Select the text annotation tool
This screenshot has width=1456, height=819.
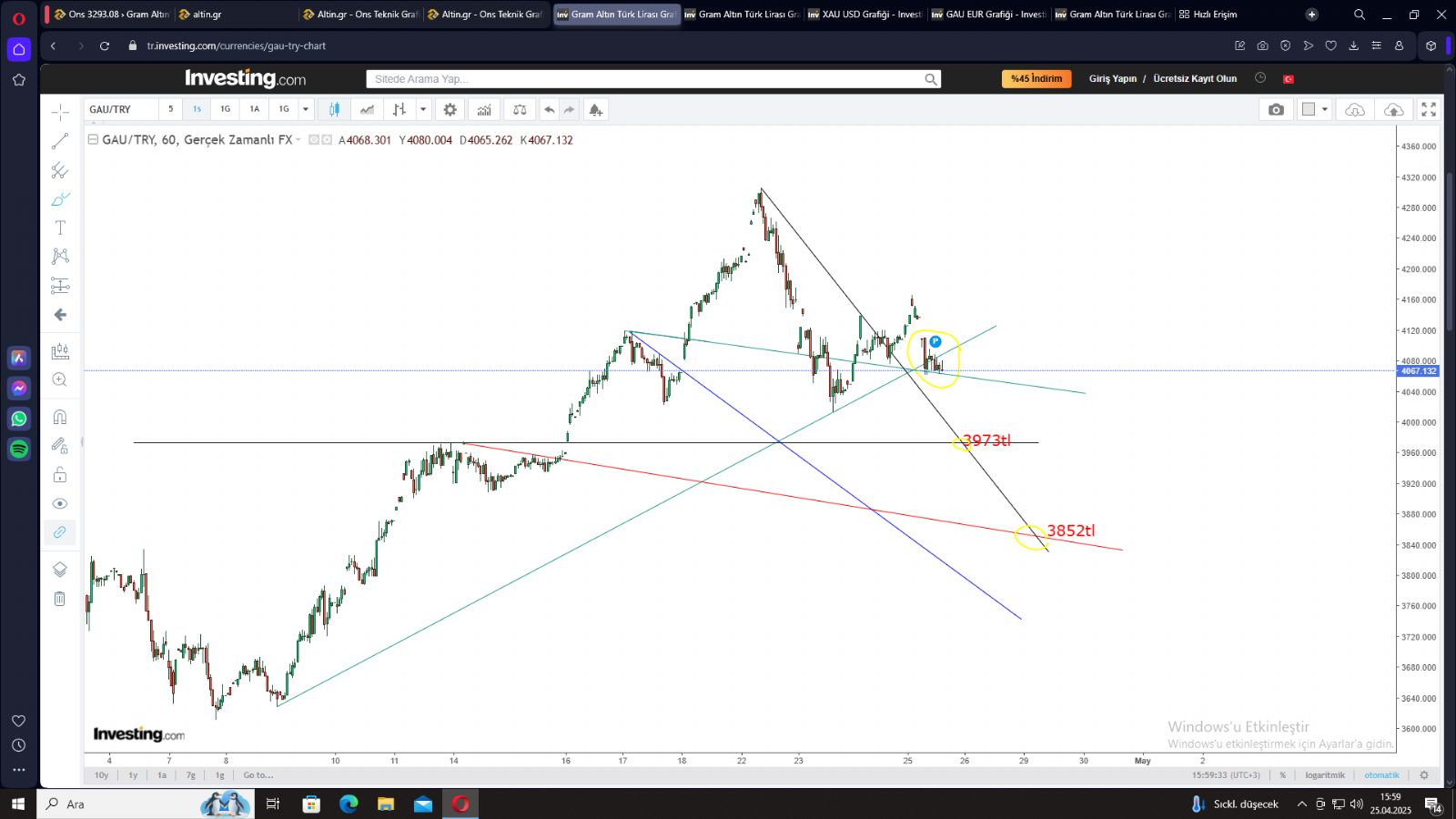pyautogui.click(x=60, y=227)
